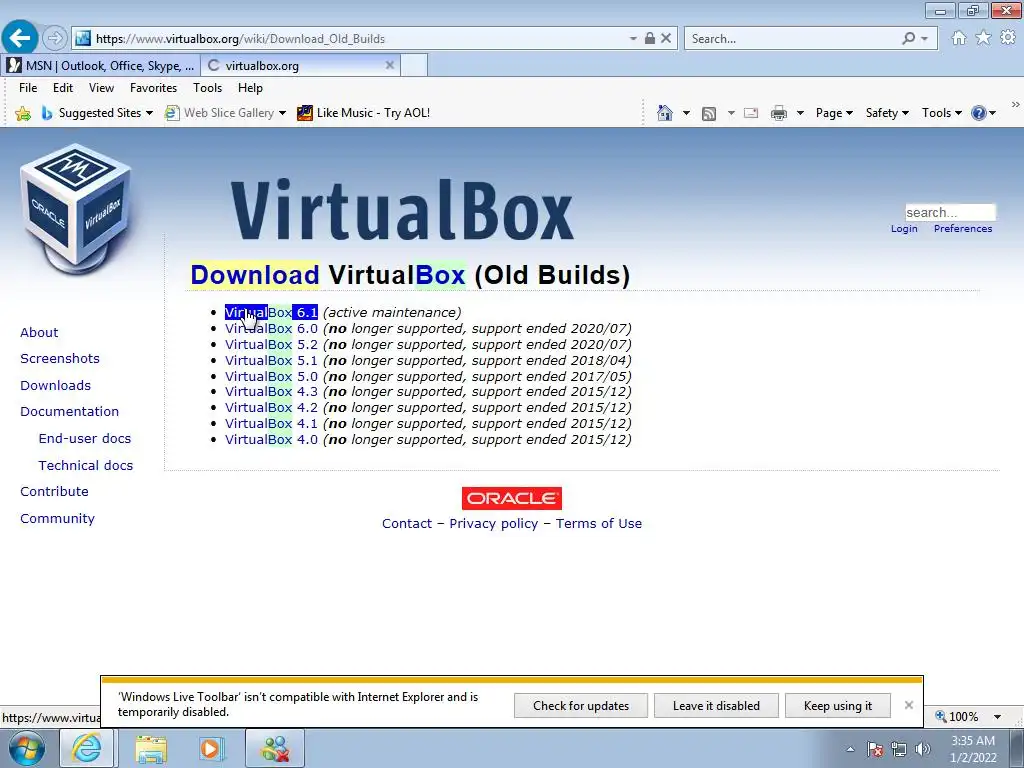Launch Windows Media Player from taskbar

pos(211,748)
